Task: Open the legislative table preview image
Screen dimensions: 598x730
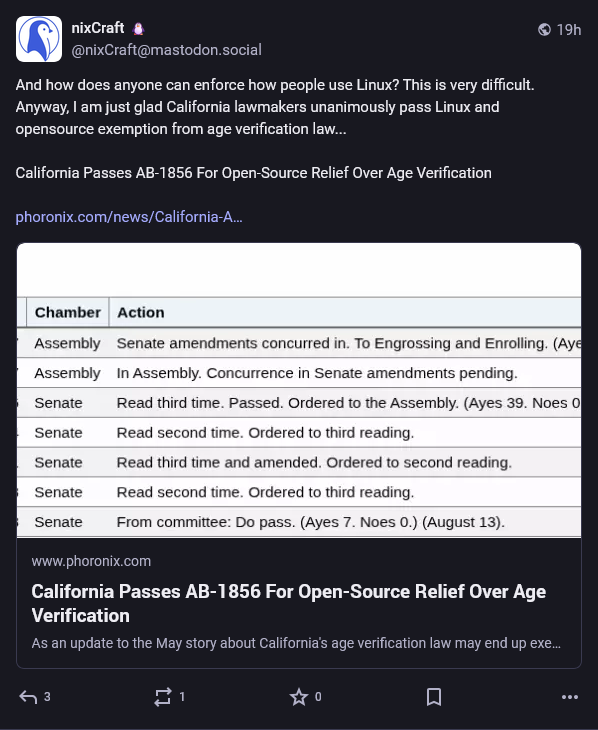Action: 299,390
